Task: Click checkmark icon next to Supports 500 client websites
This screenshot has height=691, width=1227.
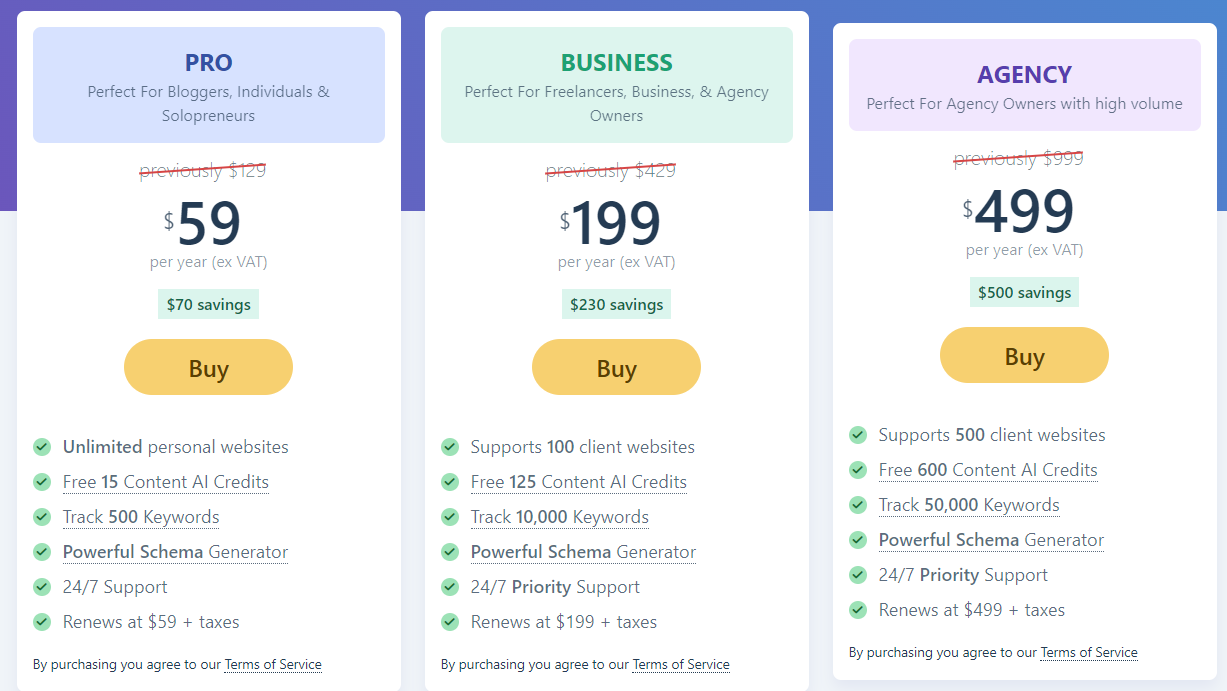Action: tap(858, 435)
